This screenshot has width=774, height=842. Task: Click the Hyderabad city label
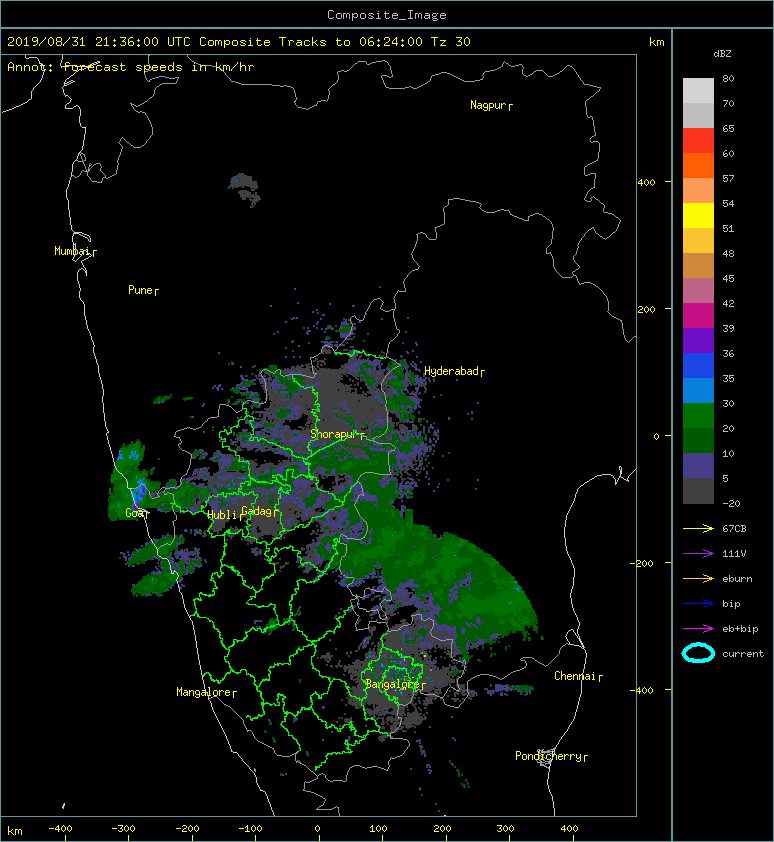tap(451, 371)
